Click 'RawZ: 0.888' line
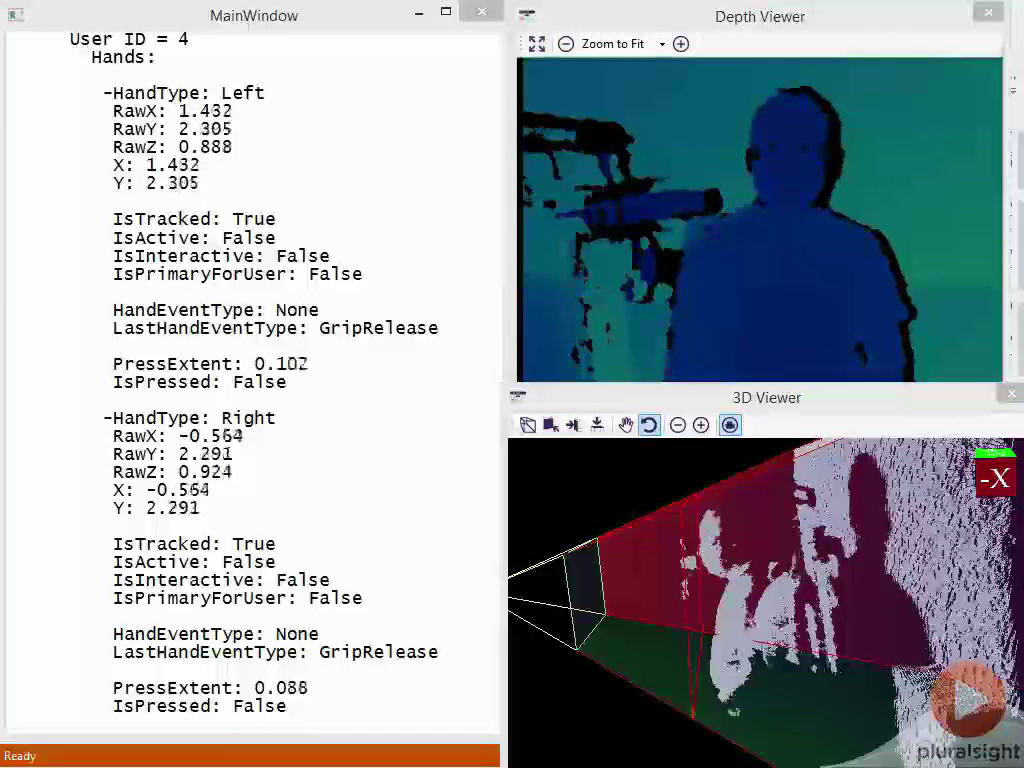This screenshot has height=768, width=1024. click(x=172, y=147)
